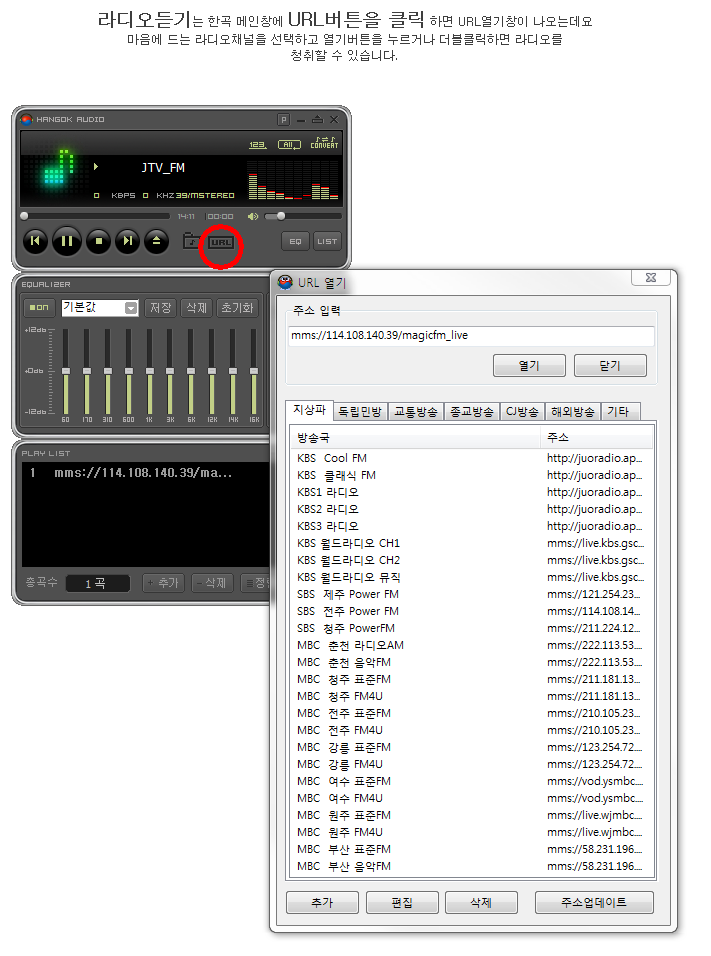This screenshot has height=956, width=711.
Task: Toggle the LIST panel button
Action: tap(327, 241)
